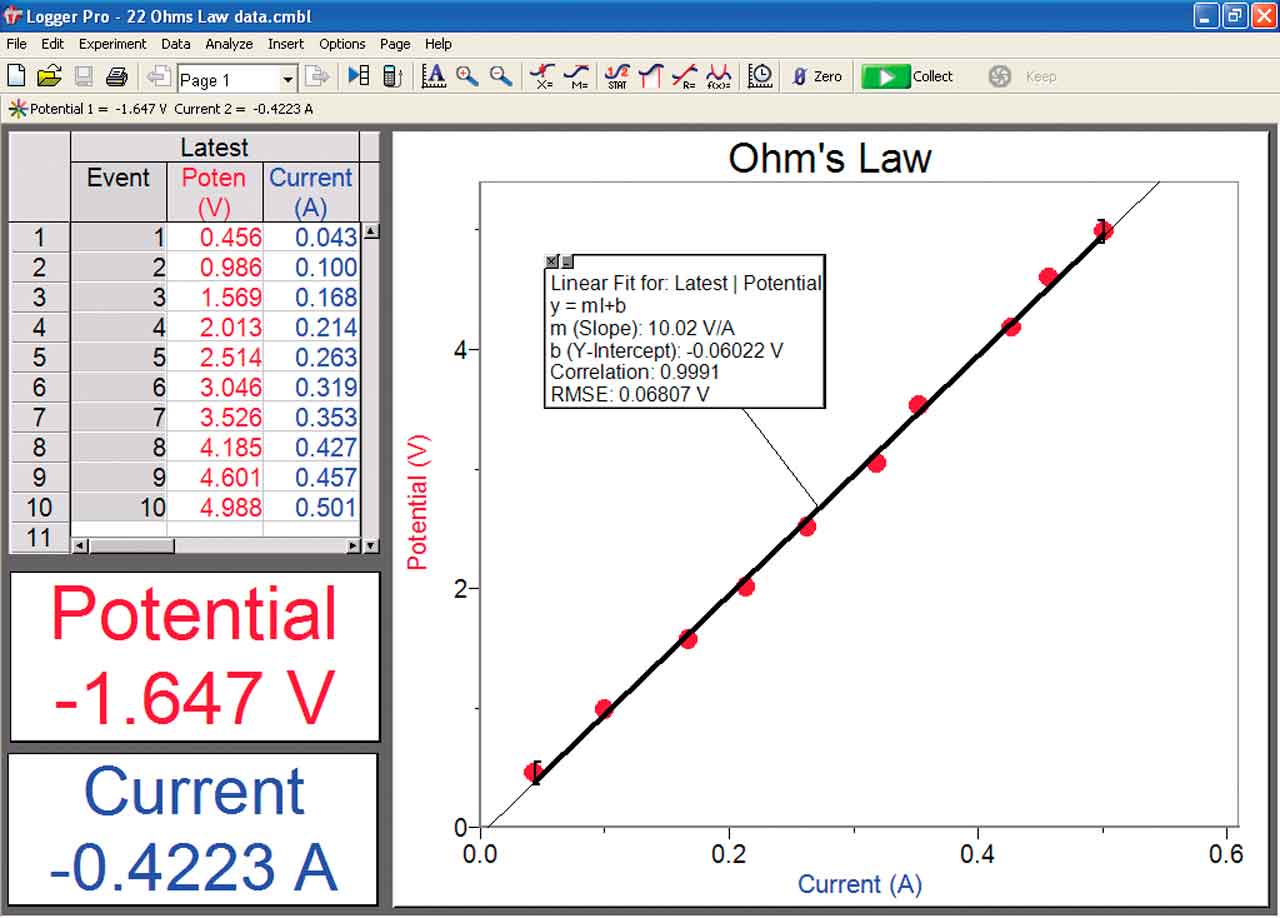Open the Page 1 dropdown list
This screenshot has height=918, width=1280.
click(x=288, y=79)
